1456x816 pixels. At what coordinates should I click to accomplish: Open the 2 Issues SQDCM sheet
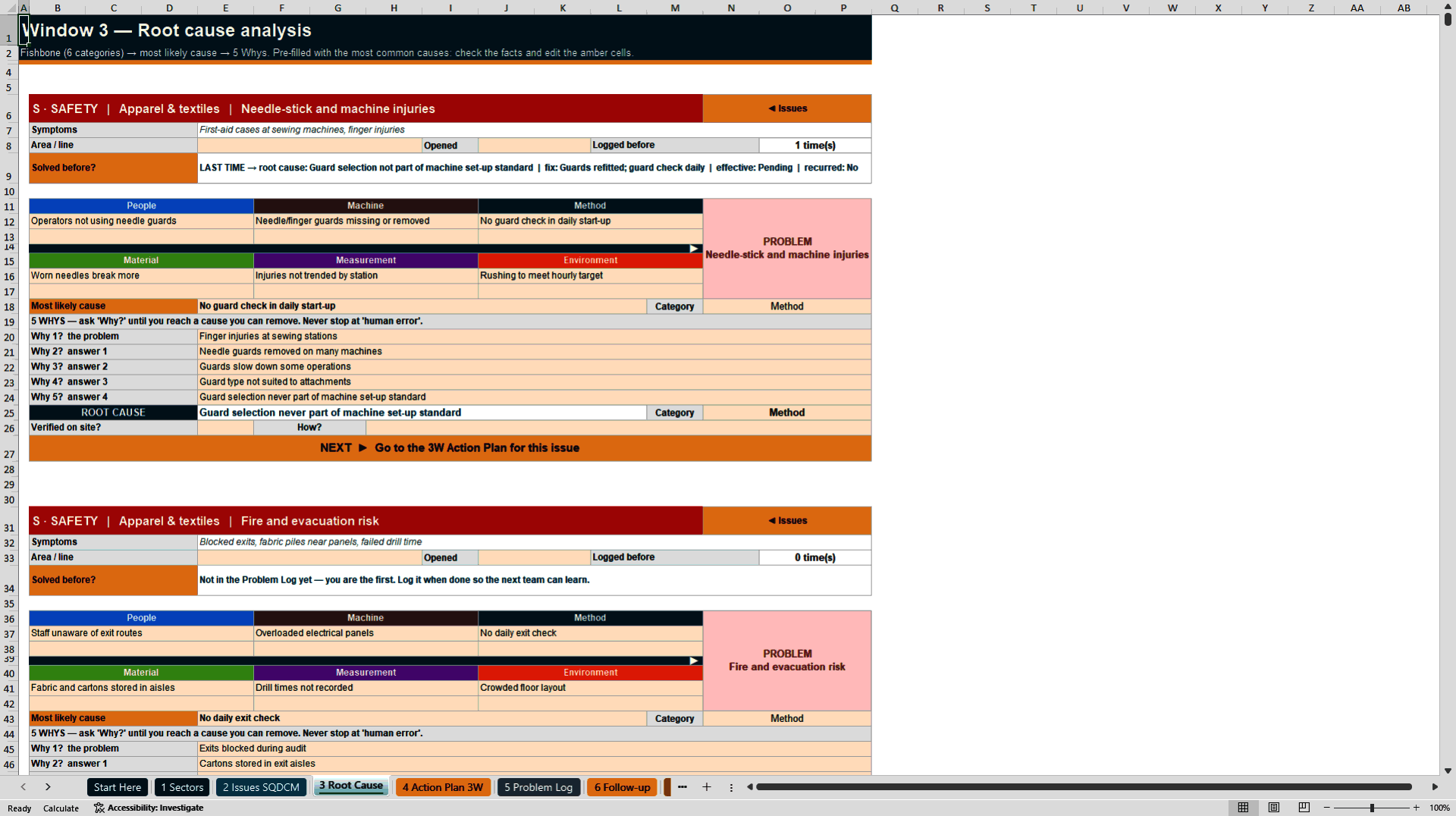point(261,787)
